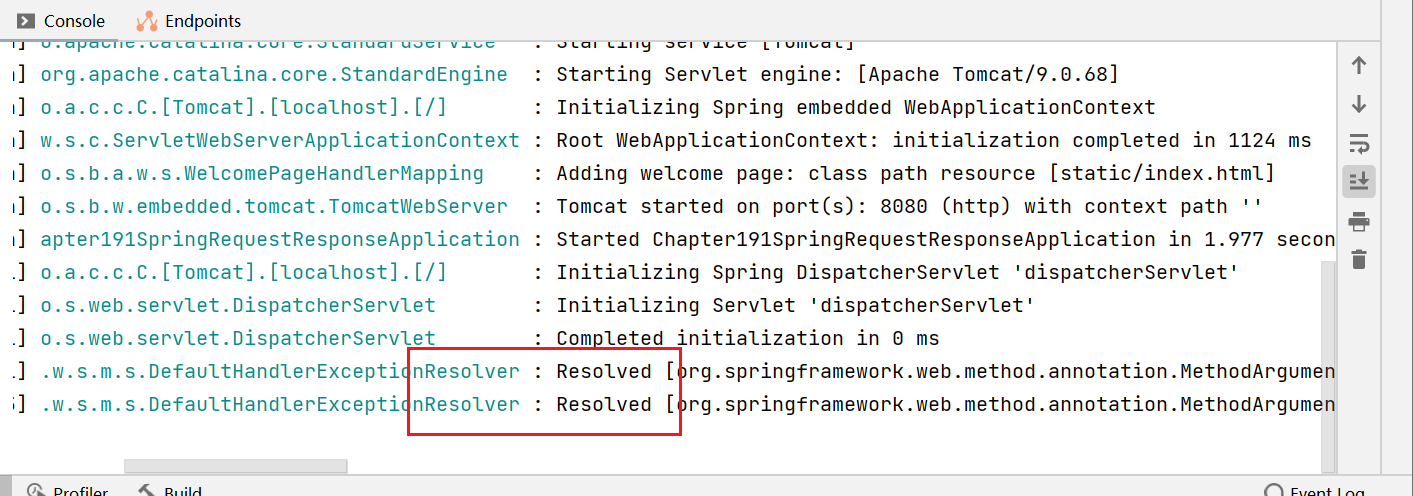Click the Up the Stack Trace arrow
The image size is (1413, 496).
(x=1359, y=66)
